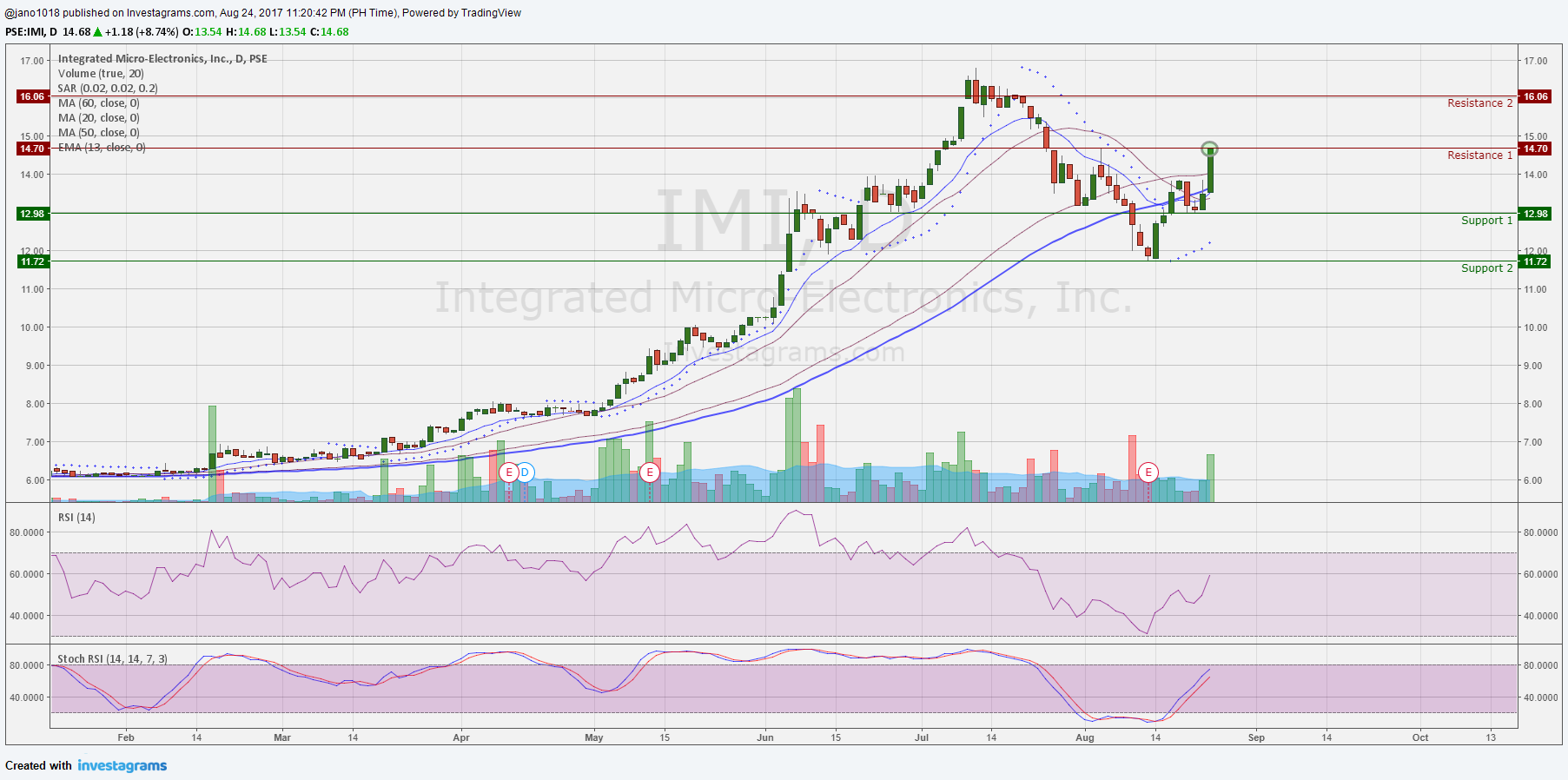The height and width of the screenshot is (780, 1568).
Task: Select the SAR (0.02, 0.02, 0.2) legend
Action: pyautogui.click(x=108, y=89)
